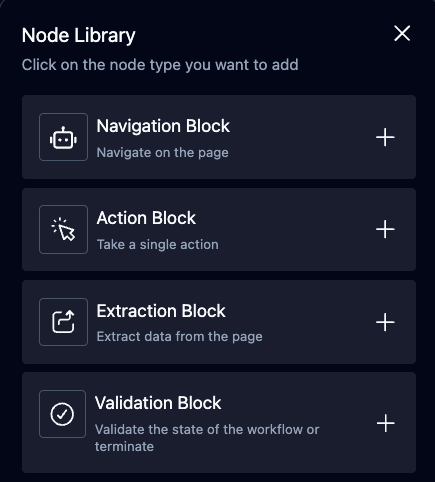Add an Extraction Block via its plus icon
The width and height of the screenshot is (435, 482).
385,322
